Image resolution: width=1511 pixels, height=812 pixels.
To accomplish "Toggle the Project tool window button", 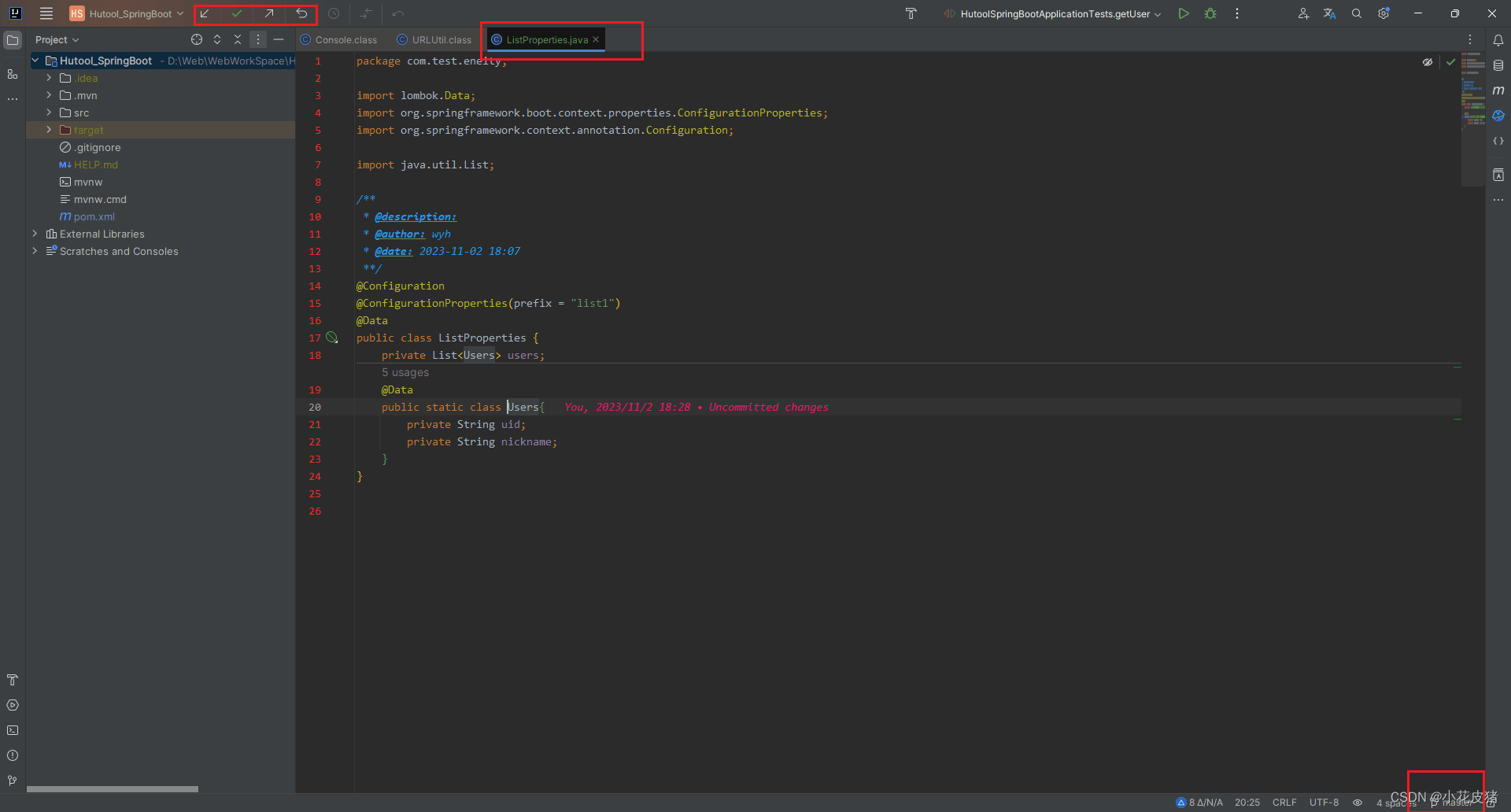I will tap(13, 40).
